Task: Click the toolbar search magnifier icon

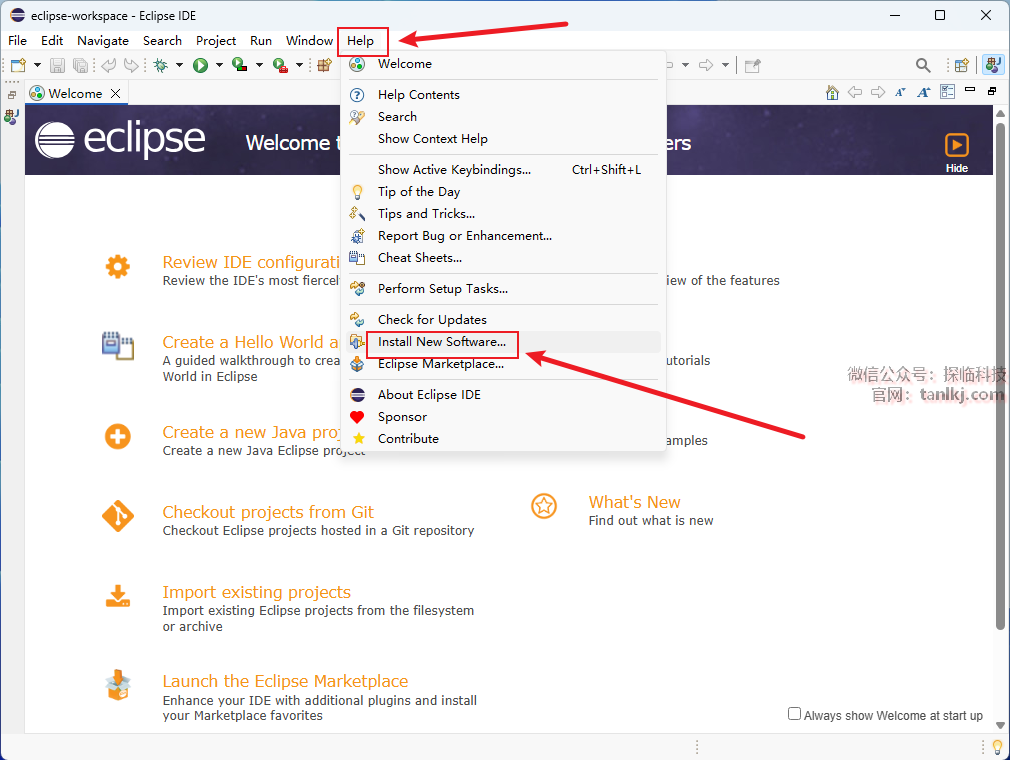Action: pyautogui.click(x=923, y=65)
